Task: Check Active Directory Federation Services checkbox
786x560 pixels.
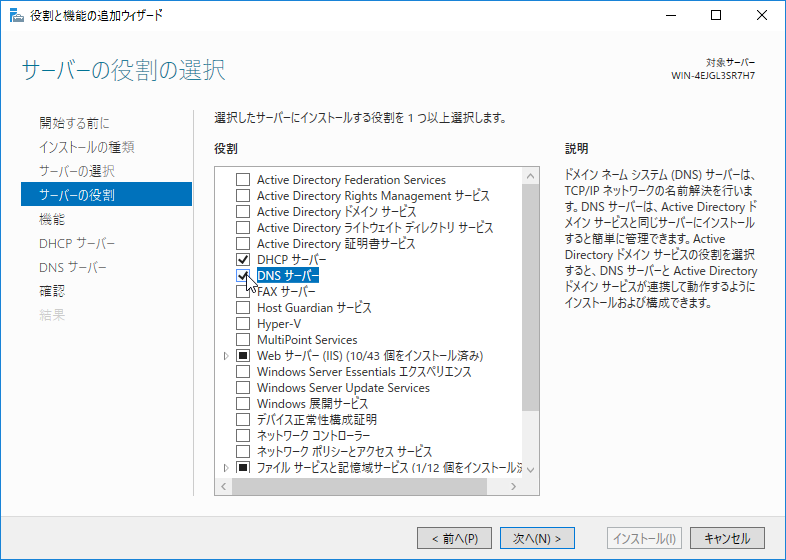Action: point(243,179)
